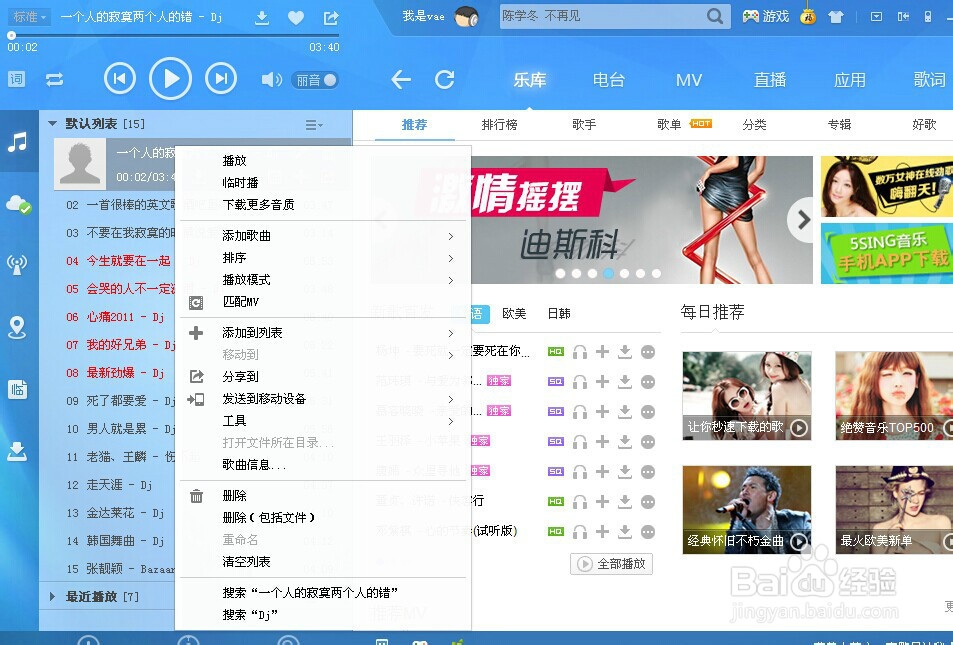
Task: Switch to the 直播 live tab
Action: (770, 80)
